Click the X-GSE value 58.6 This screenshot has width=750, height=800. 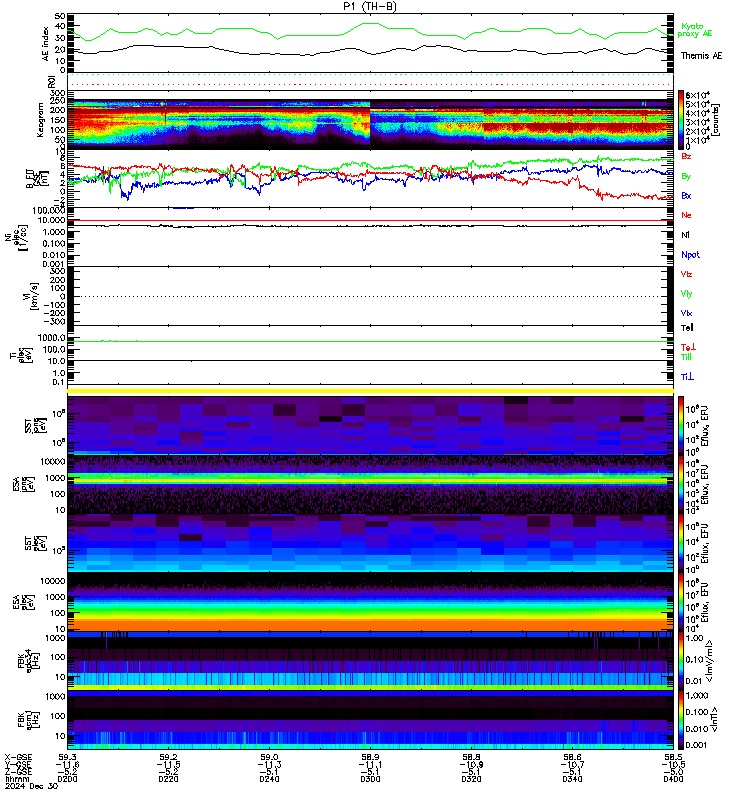pos(572,757)
